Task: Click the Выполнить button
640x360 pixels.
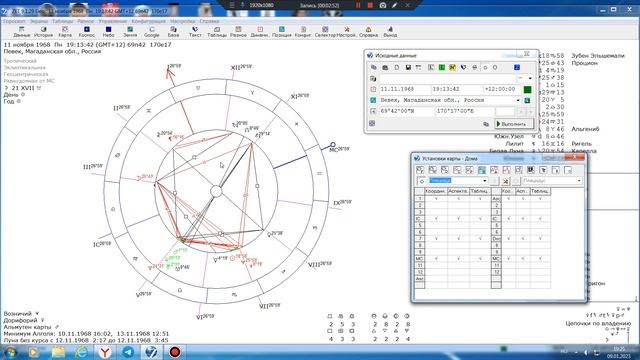Action: click(513, 124)
